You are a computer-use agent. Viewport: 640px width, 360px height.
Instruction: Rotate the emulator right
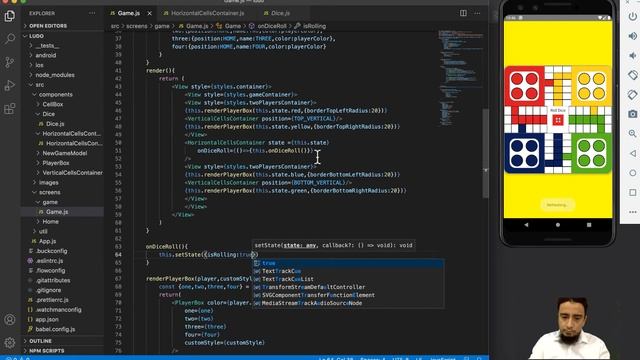pos(633,95)
